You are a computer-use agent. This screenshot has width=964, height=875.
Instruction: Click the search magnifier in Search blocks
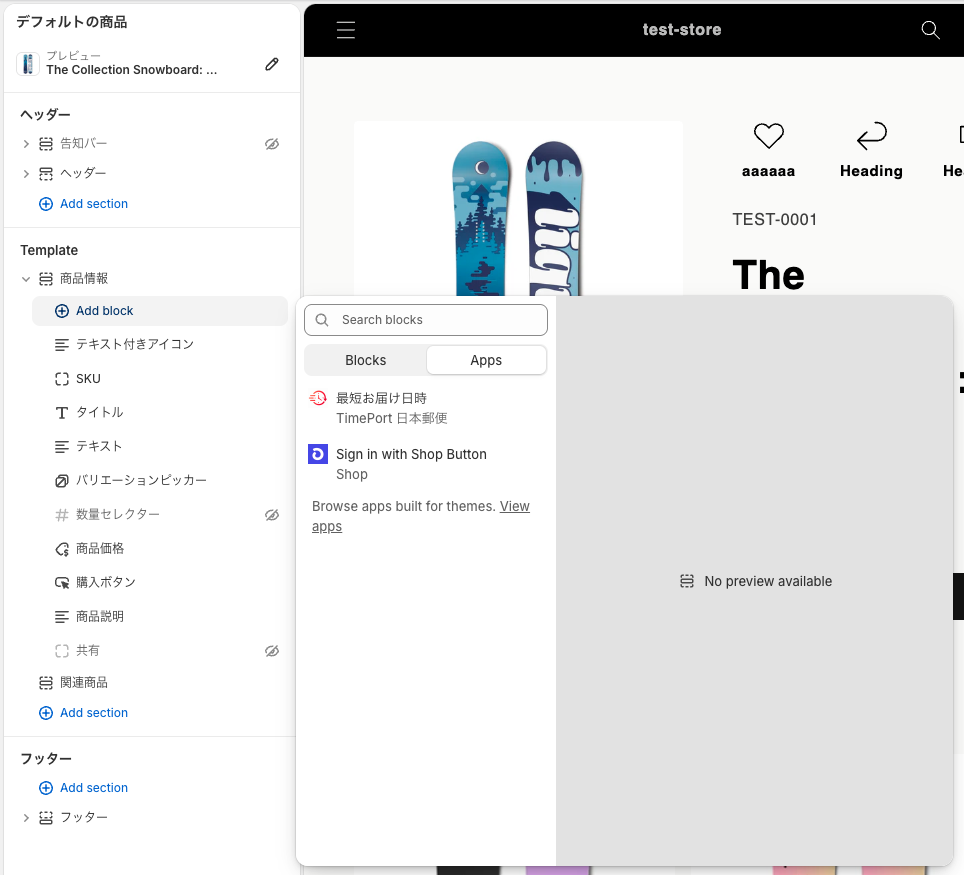(322, 320)
